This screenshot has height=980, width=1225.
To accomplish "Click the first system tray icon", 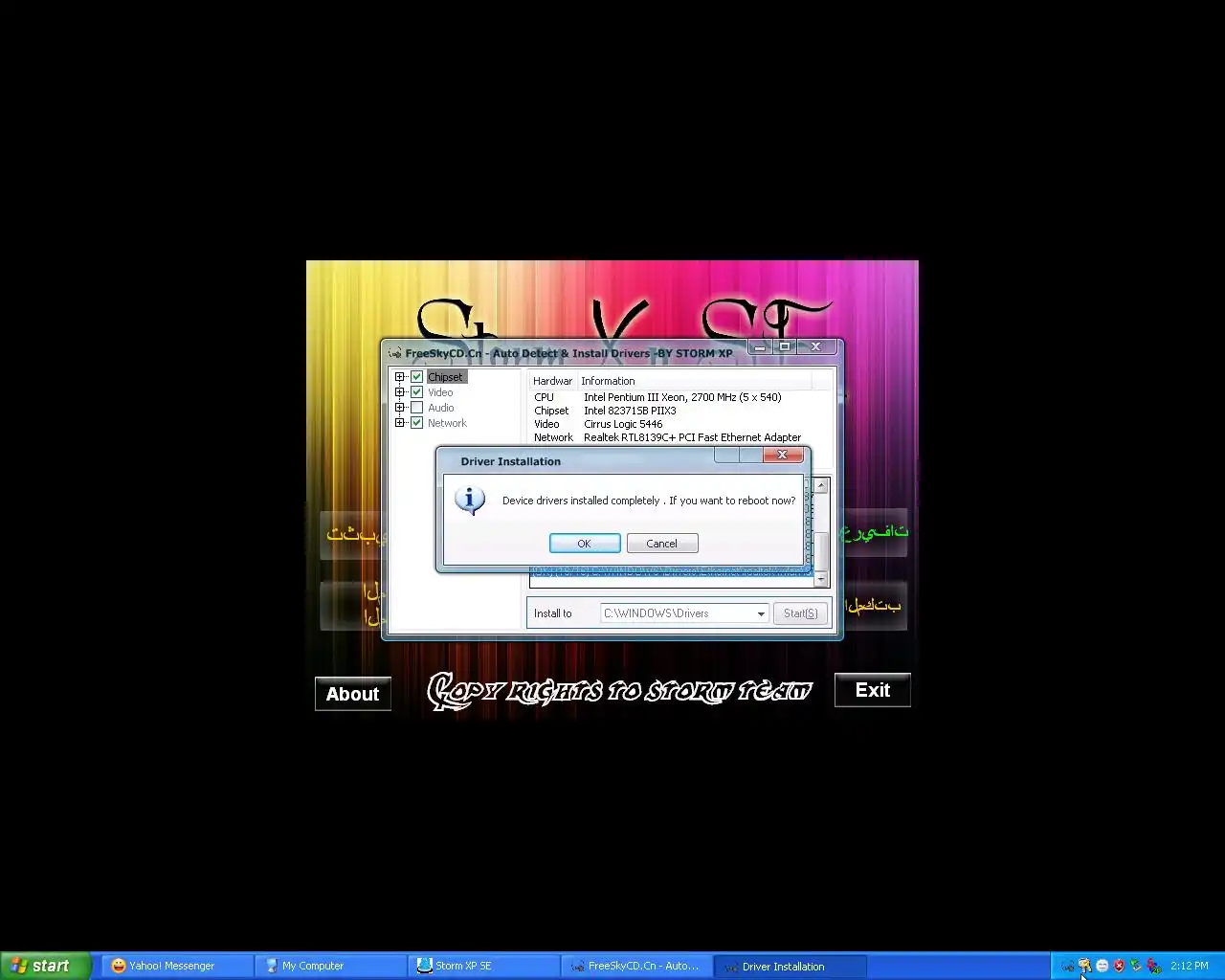I will (x=1067, y=966).
